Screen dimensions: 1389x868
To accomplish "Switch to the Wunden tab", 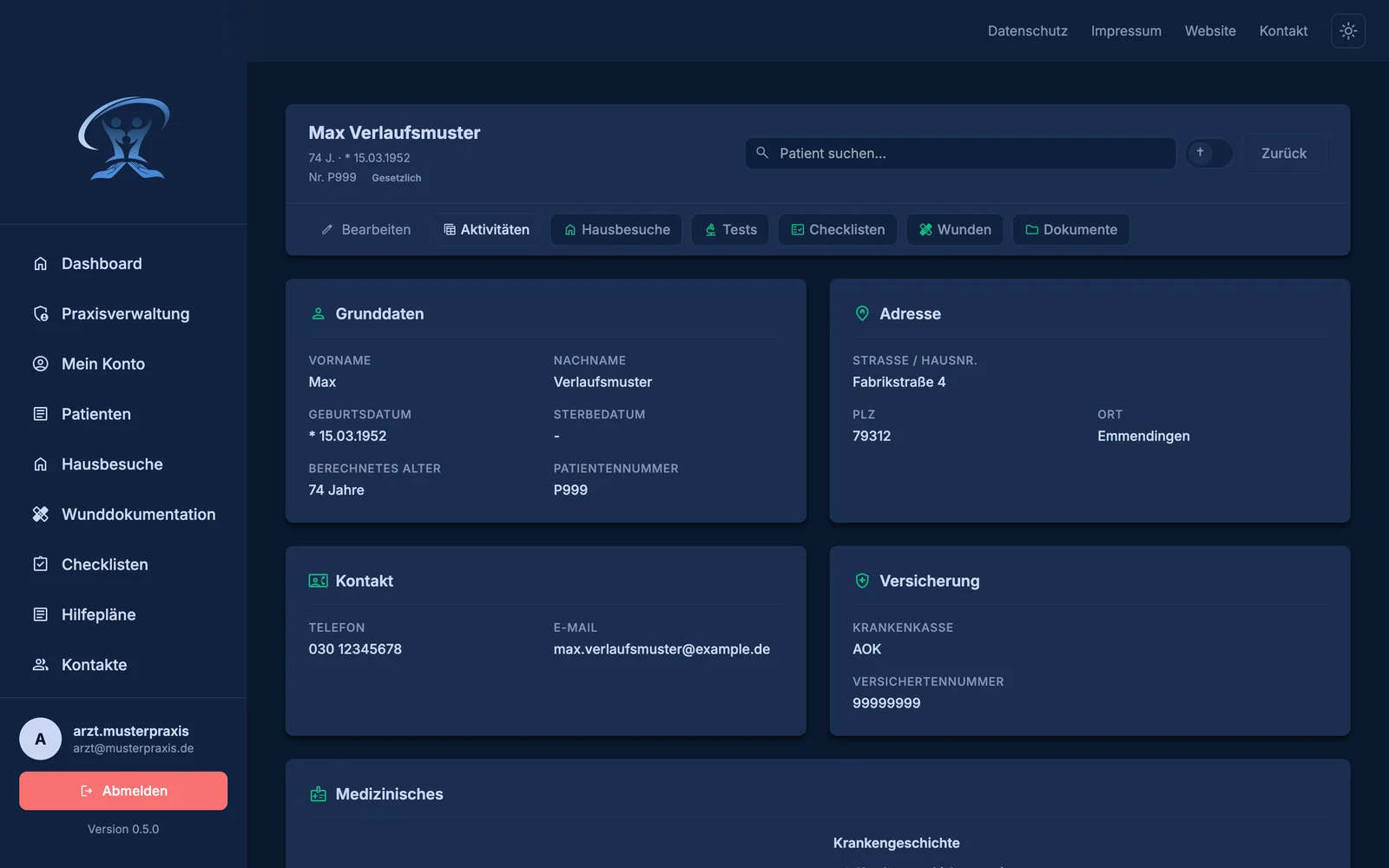I will (x=955, y=230).
